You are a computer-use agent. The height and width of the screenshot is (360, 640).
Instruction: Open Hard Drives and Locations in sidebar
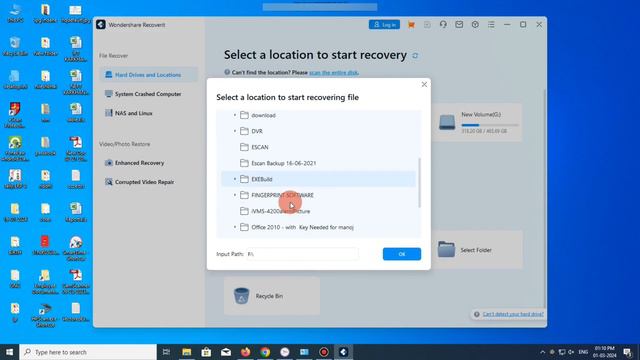pos(149,75)
